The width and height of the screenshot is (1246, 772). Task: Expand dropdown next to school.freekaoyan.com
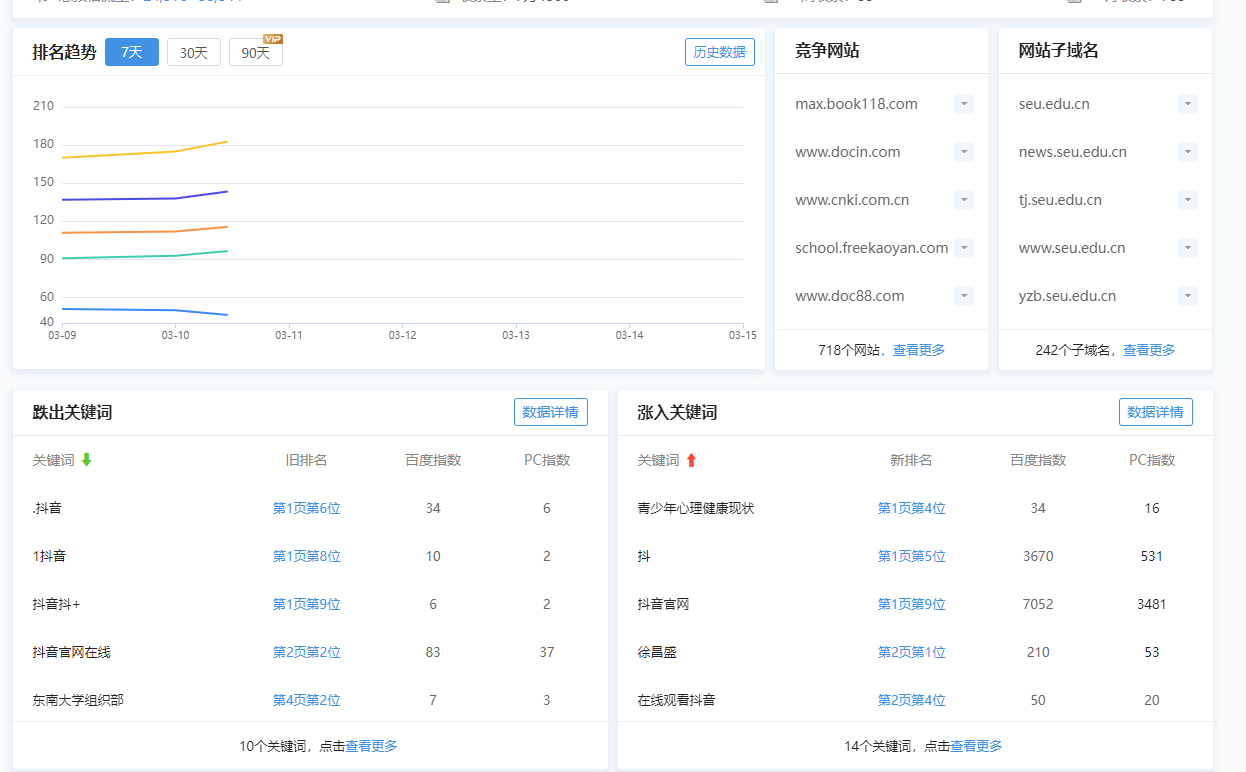click(x=964, y=248)
